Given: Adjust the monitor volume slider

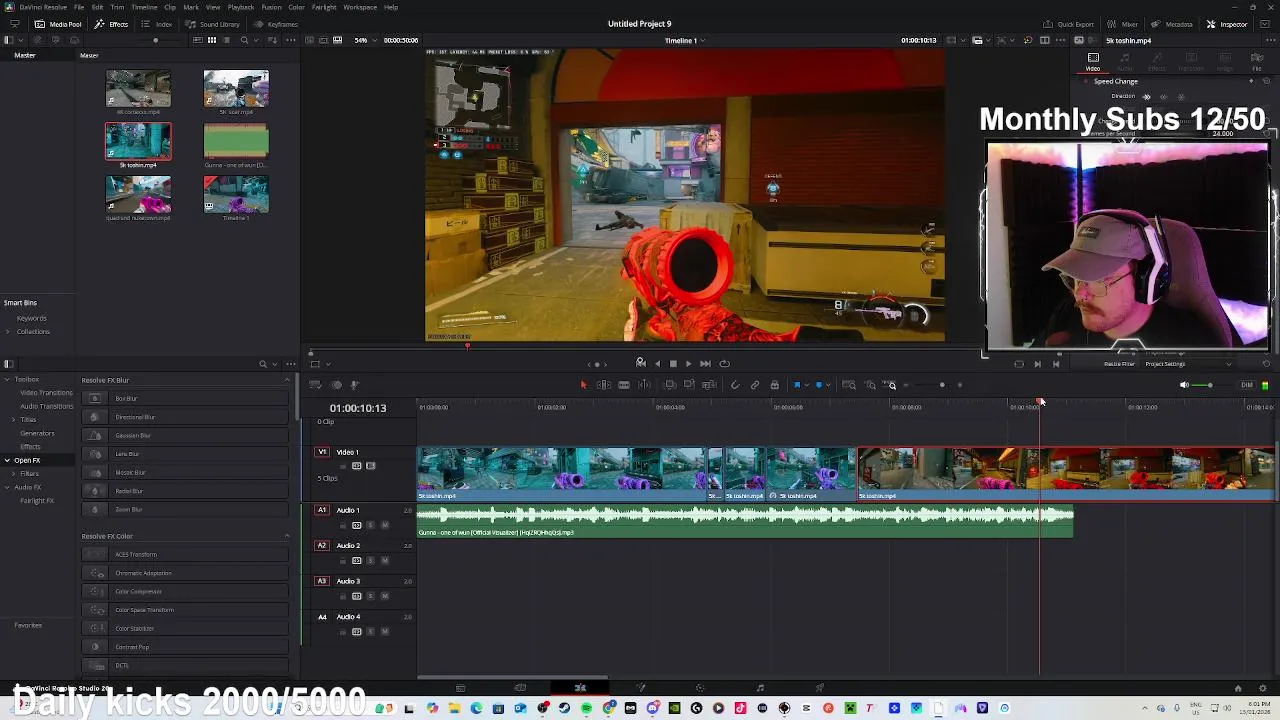Looking at the screenshot, I should [1210, 385].
